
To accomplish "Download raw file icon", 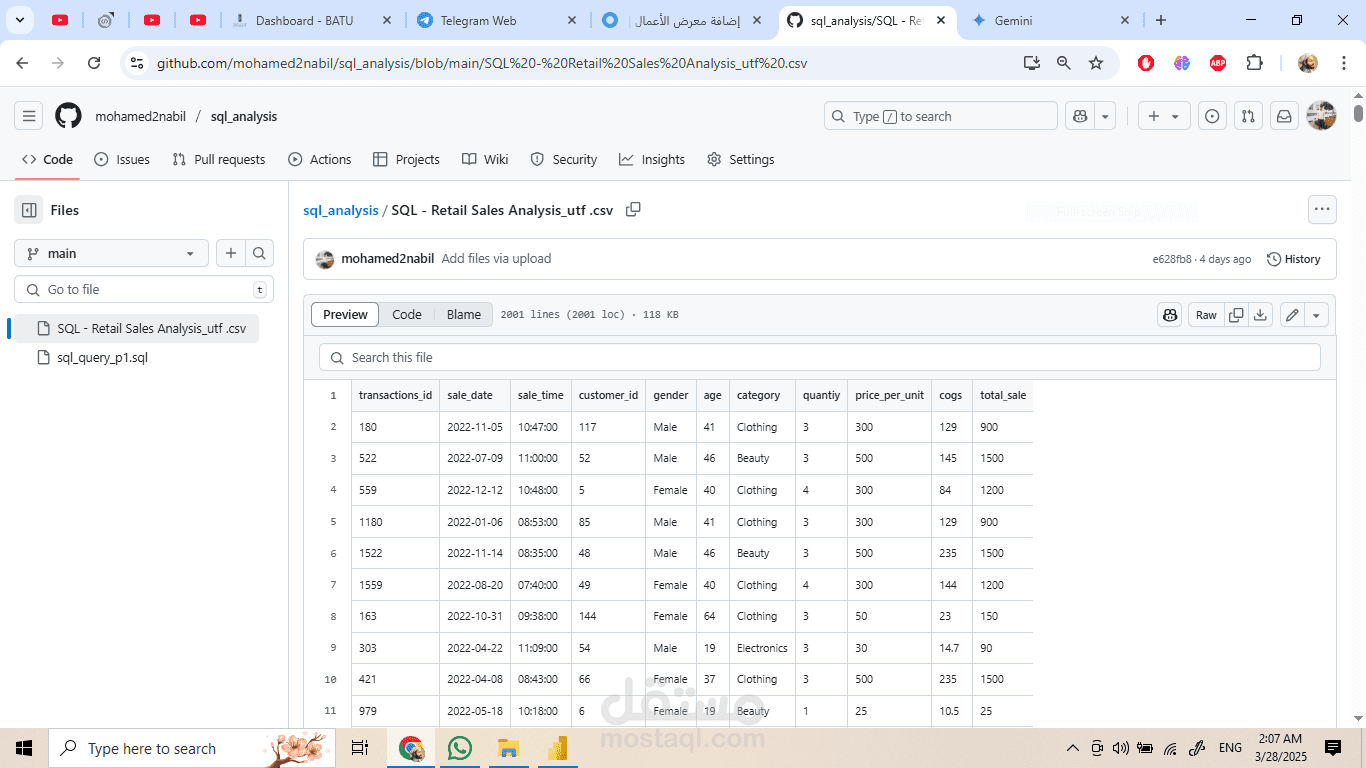I will [x=1260, y=315].
